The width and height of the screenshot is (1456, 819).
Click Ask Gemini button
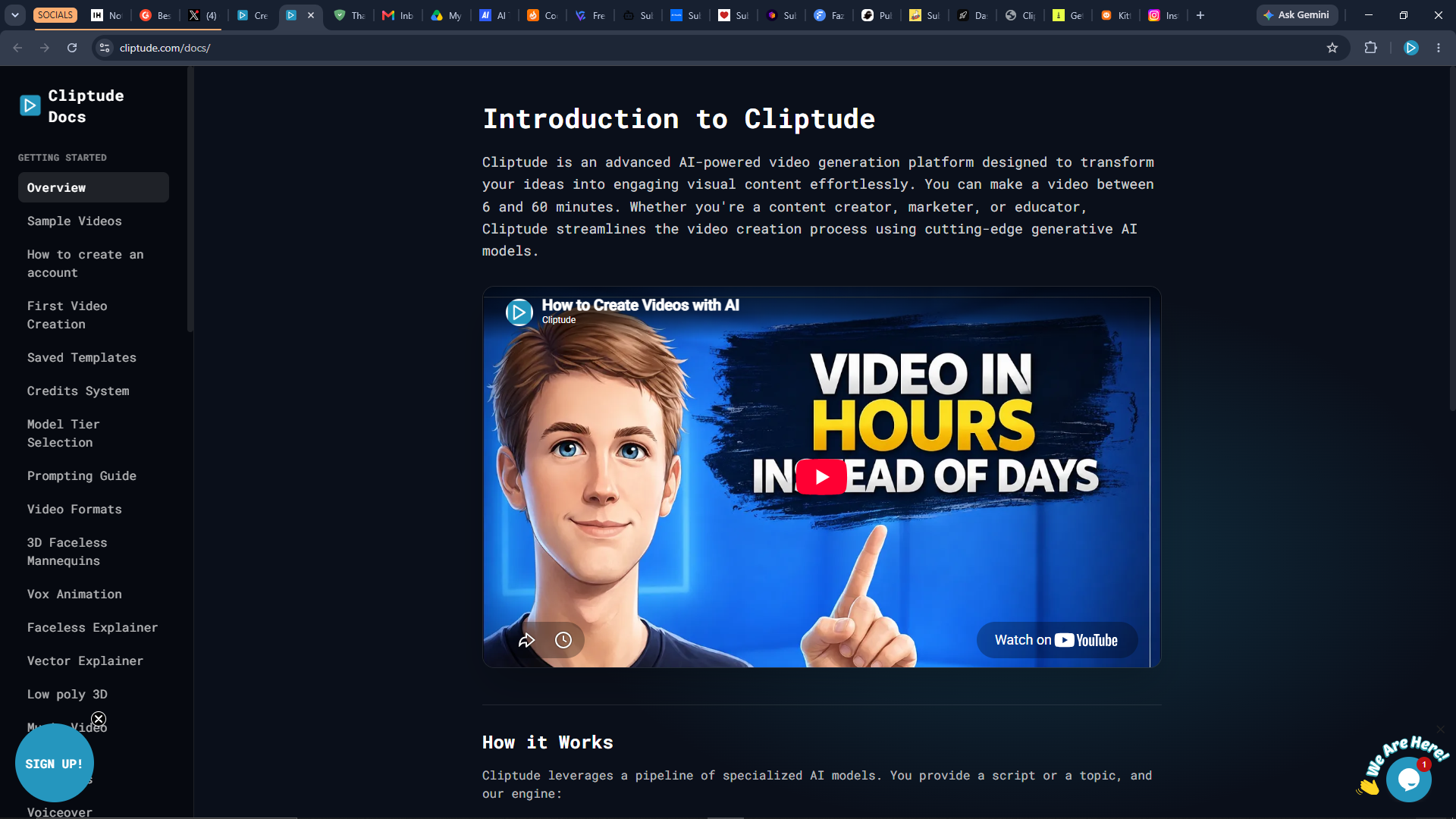[1297, 15]
